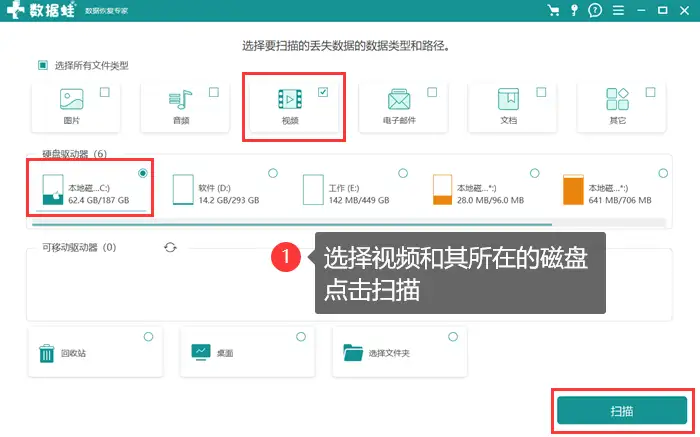Select the C: drive radio button
The height and width of the screenshot is (437, 700).
(x=143, y=173)
